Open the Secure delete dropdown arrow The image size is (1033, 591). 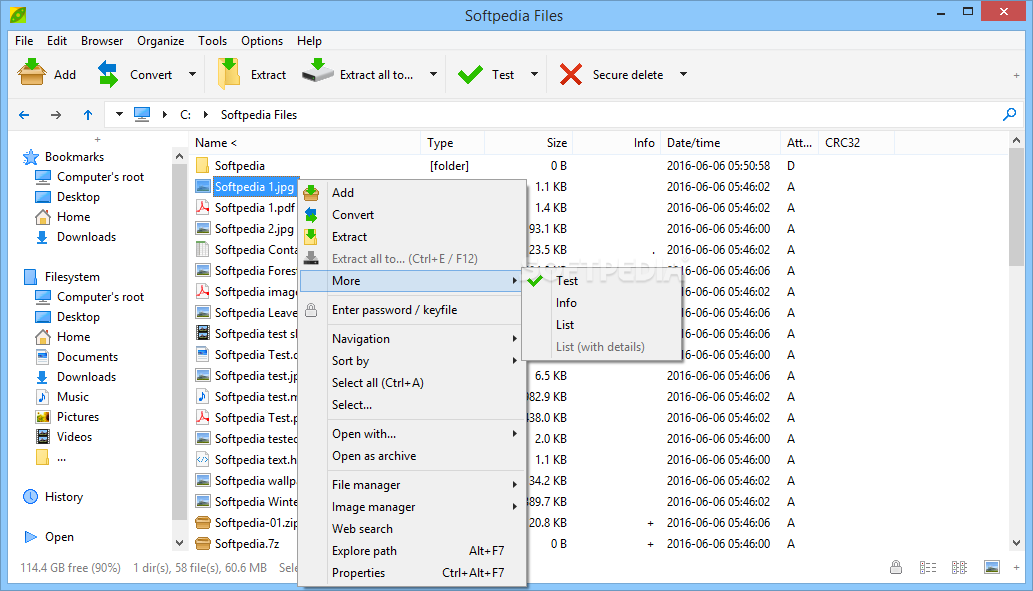click(x=683, y=74)
